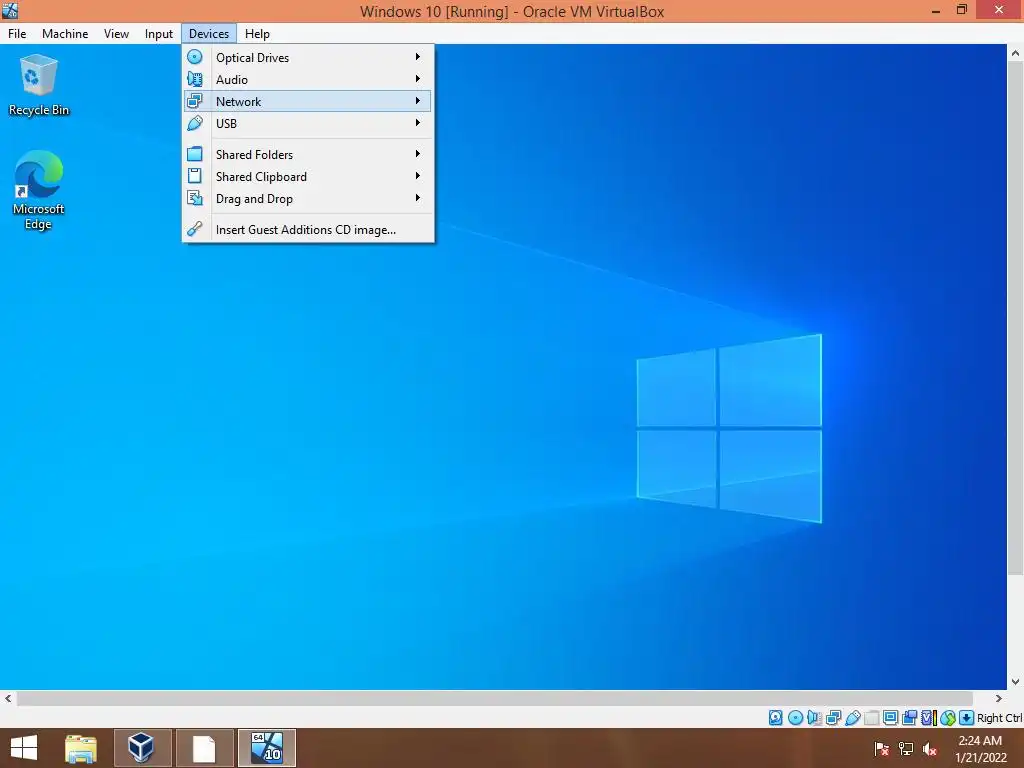
Task: Open the Input menu
Action: click(159, 34)
